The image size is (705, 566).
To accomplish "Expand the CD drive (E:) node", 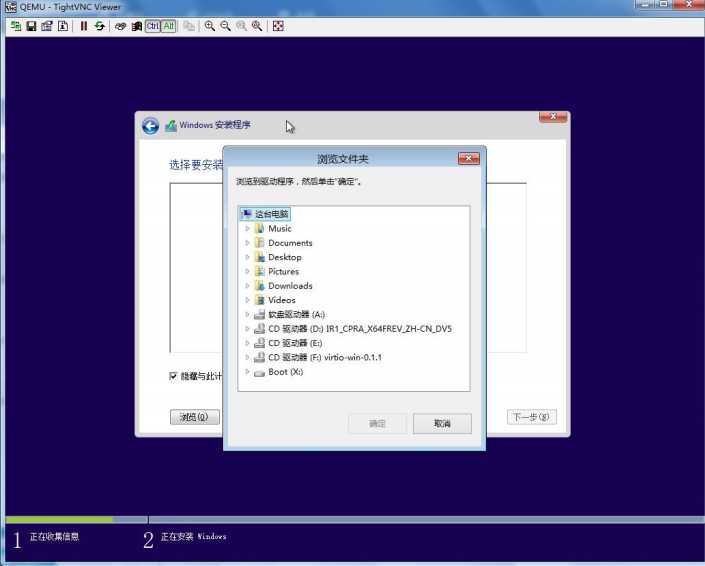I will pyautogui.click(x=247, y=343).
